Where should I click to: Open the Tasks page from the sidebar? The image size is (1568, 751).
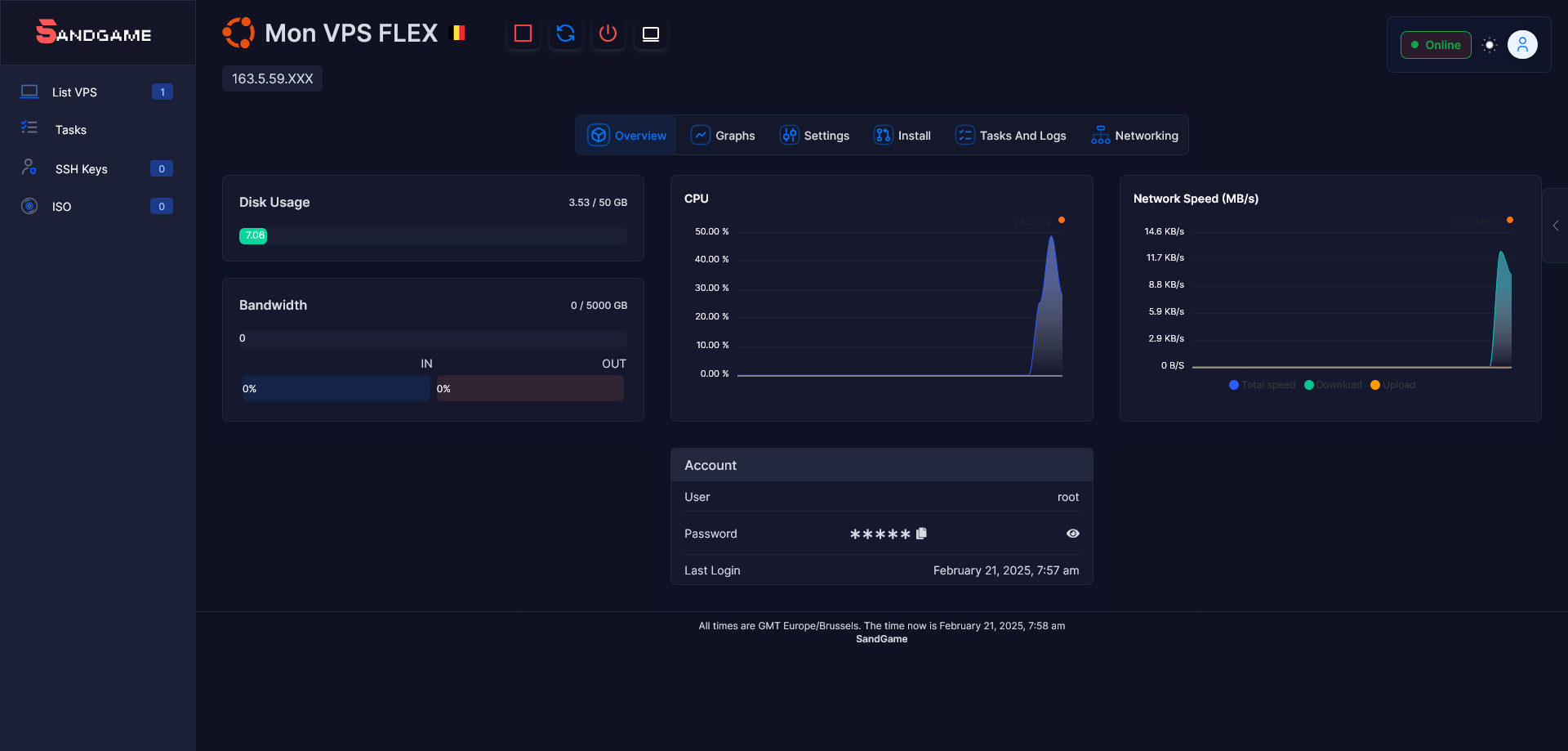point(71,129)
